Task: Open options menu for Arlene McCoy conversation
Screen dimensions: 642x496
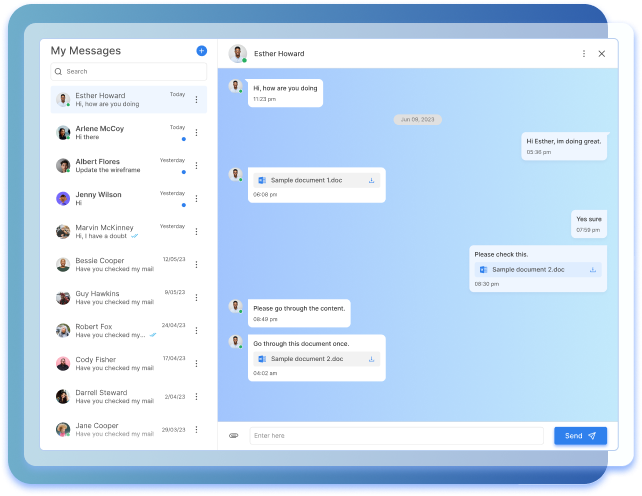Action: tap(196, 132)
